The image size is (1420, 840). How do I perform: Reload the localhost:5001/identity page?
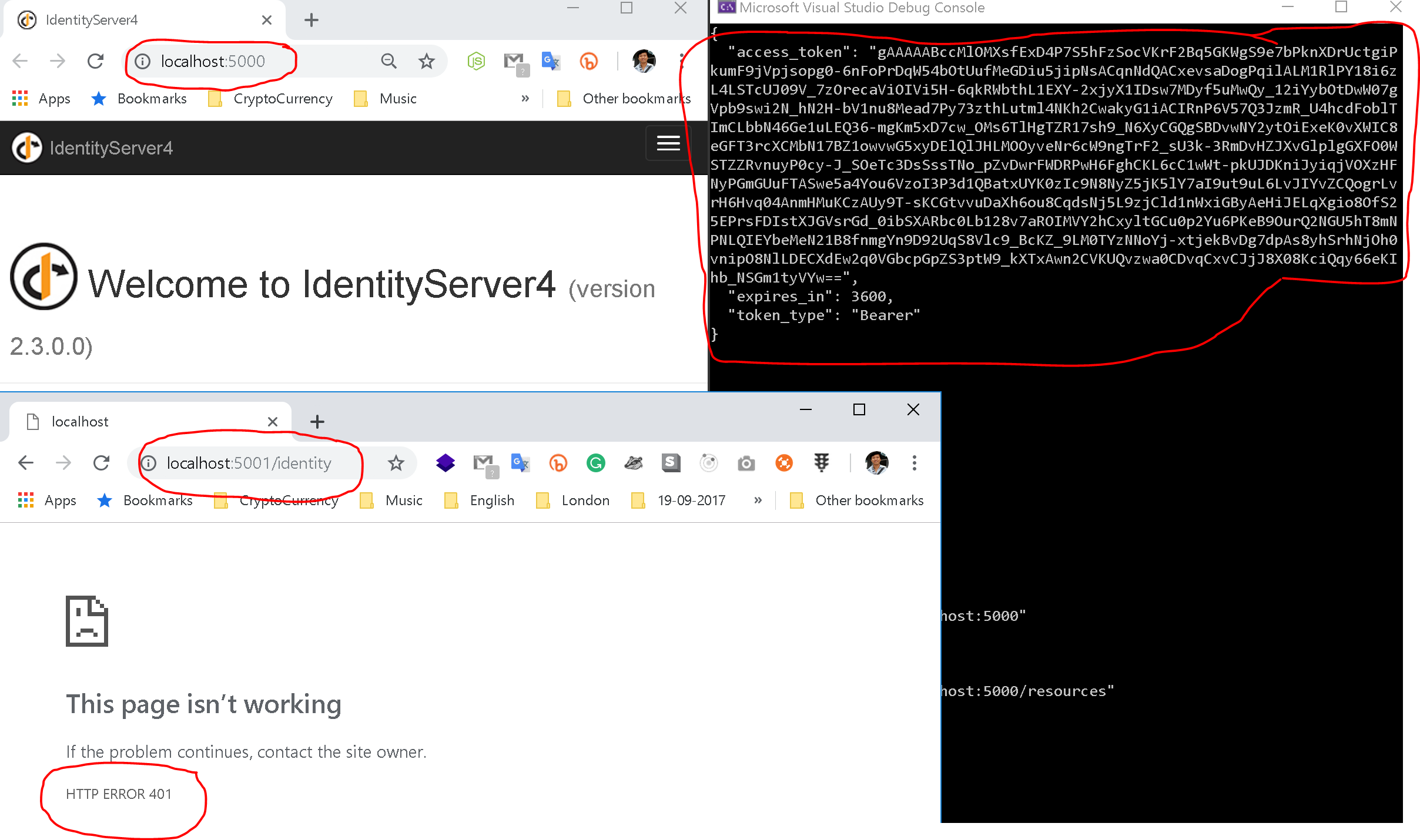pos(101,463)
